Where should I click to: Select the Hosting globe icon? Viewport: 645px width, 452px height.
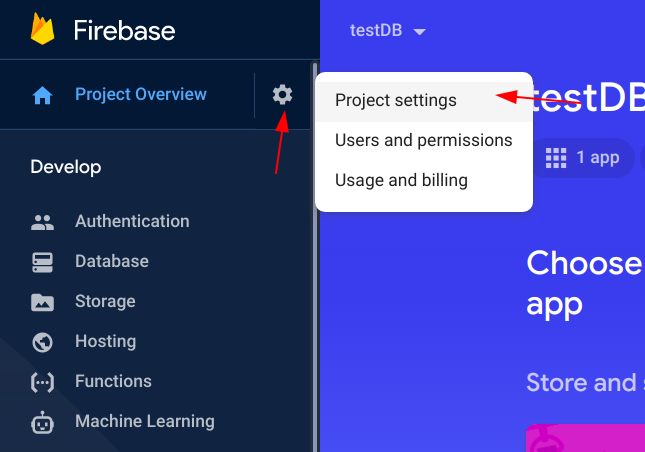[42, 342]
